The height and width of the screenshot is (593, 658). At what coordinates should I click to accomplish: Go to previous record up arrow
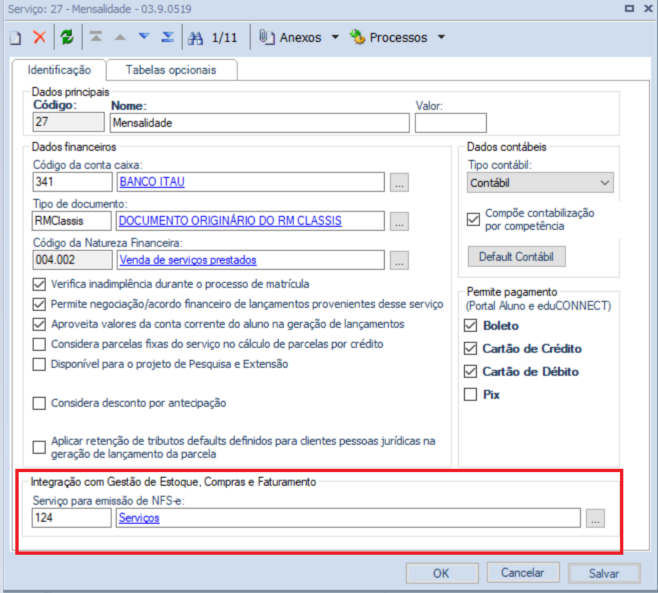click(120, 37)
